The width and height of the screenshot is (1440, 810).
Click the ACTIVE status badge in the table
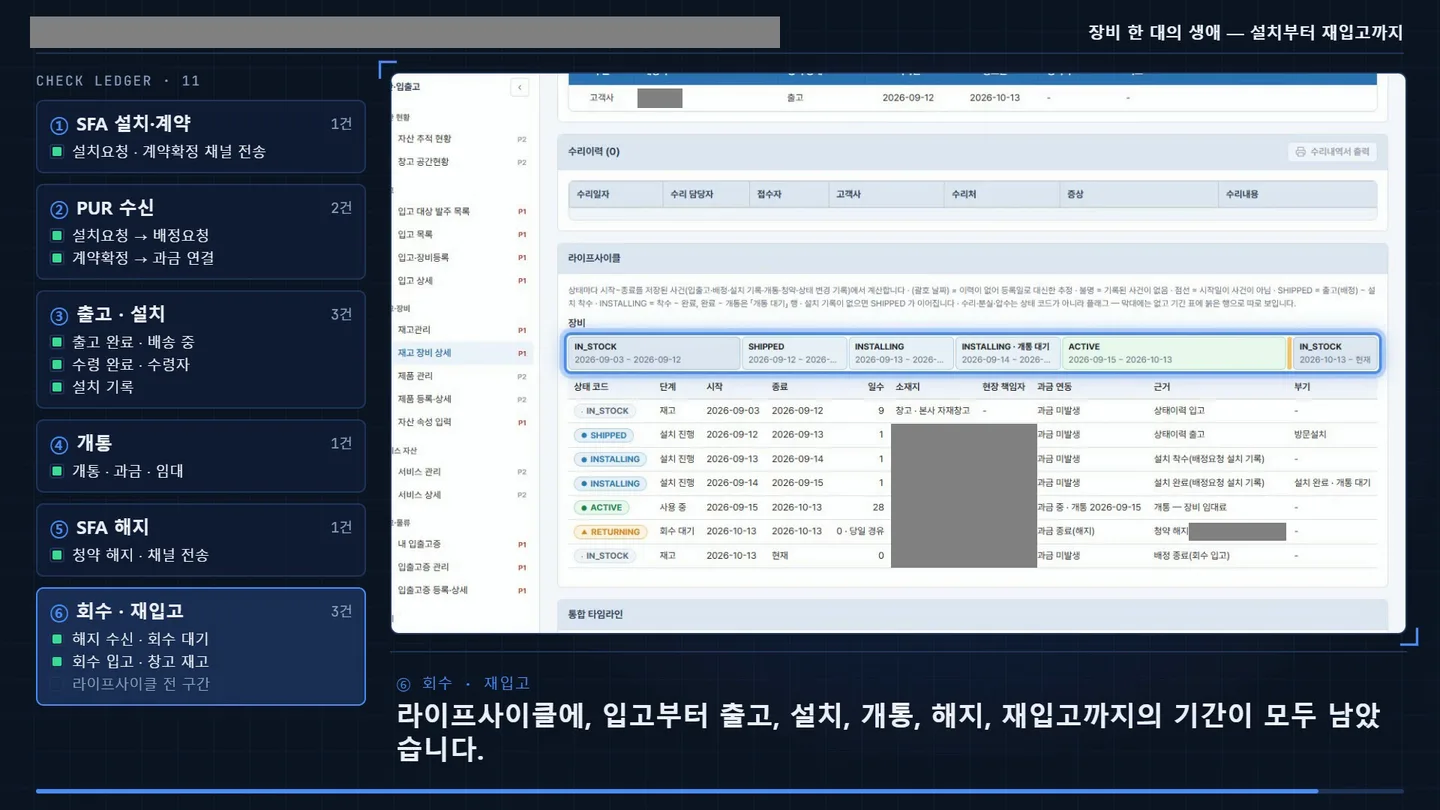(x=600, y=507)
